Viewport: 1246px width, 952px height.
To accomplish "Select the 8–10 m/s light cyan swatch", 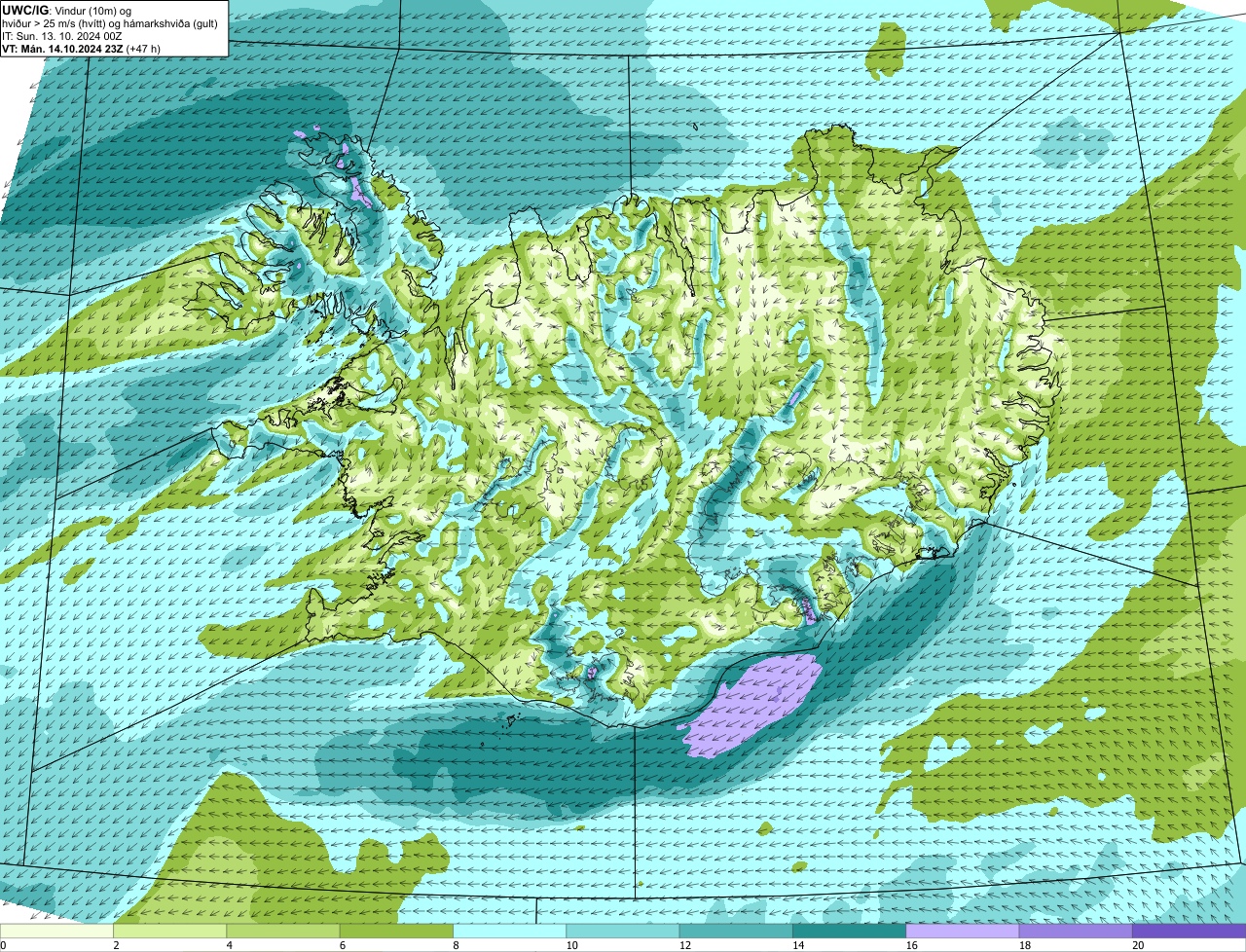I will pyautogui.click(x=509, y=931).
